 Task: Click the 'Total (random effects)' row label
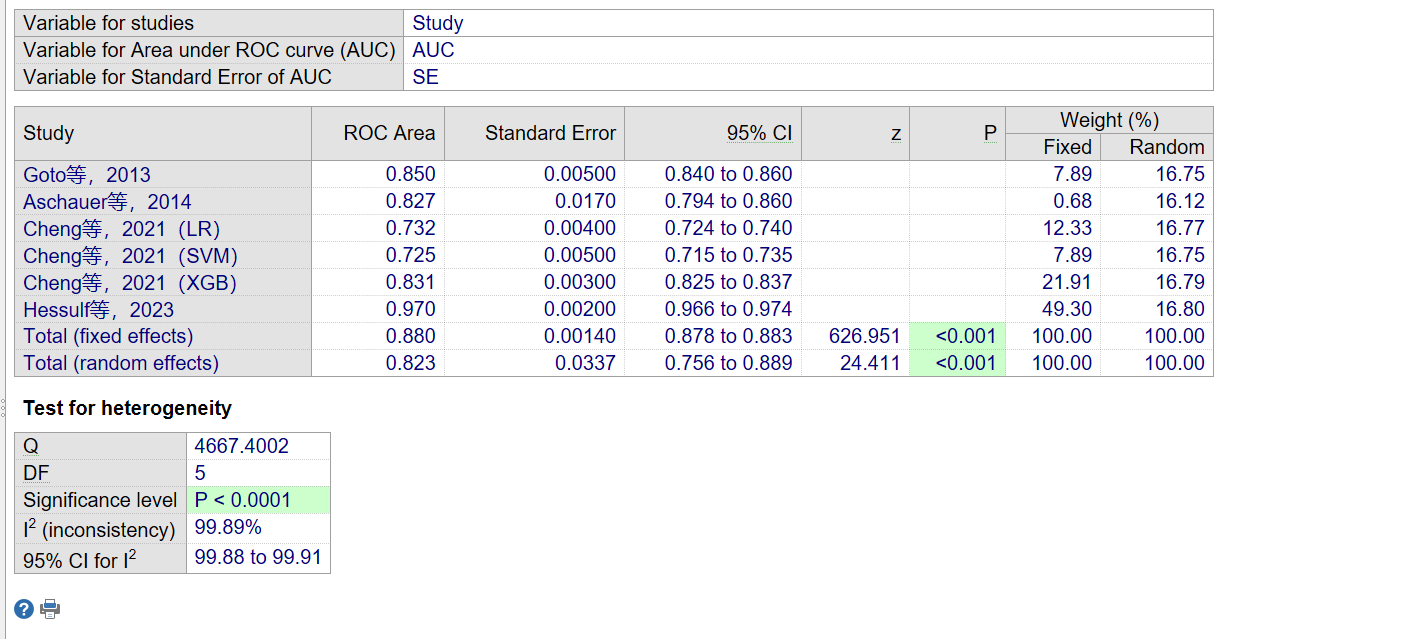pos(120,364)
